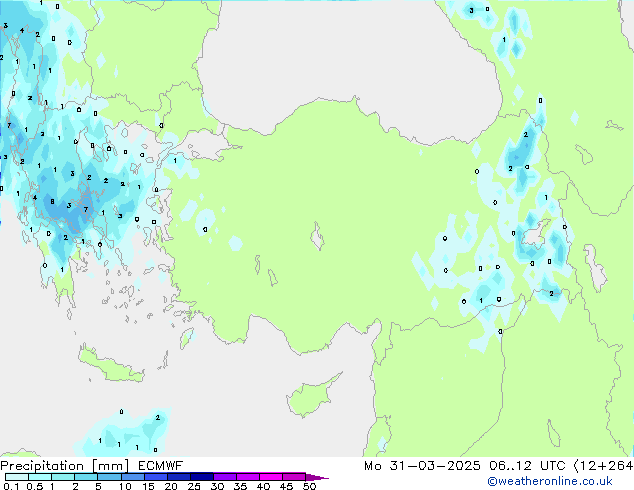Click the 'ECMWF' model label
Screen dimensions: 634x490
click(x=161, y=466)
